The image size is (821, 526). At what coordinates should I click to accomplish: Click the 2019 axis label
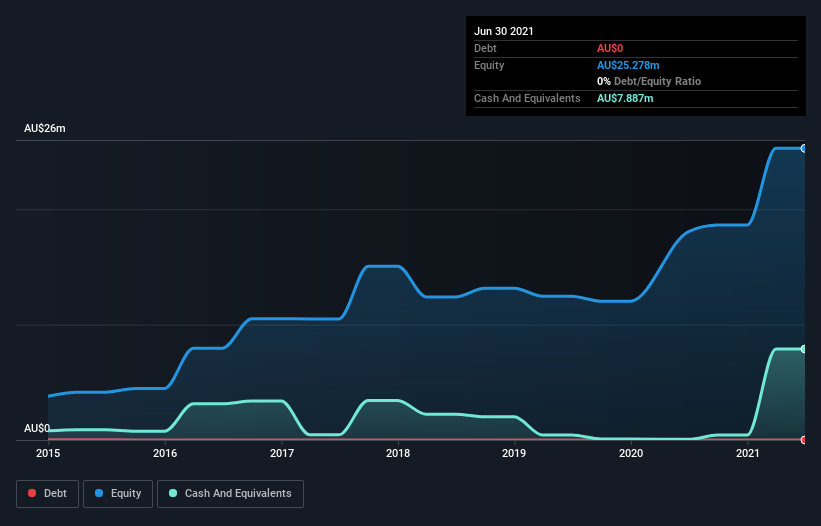(514, 453)
